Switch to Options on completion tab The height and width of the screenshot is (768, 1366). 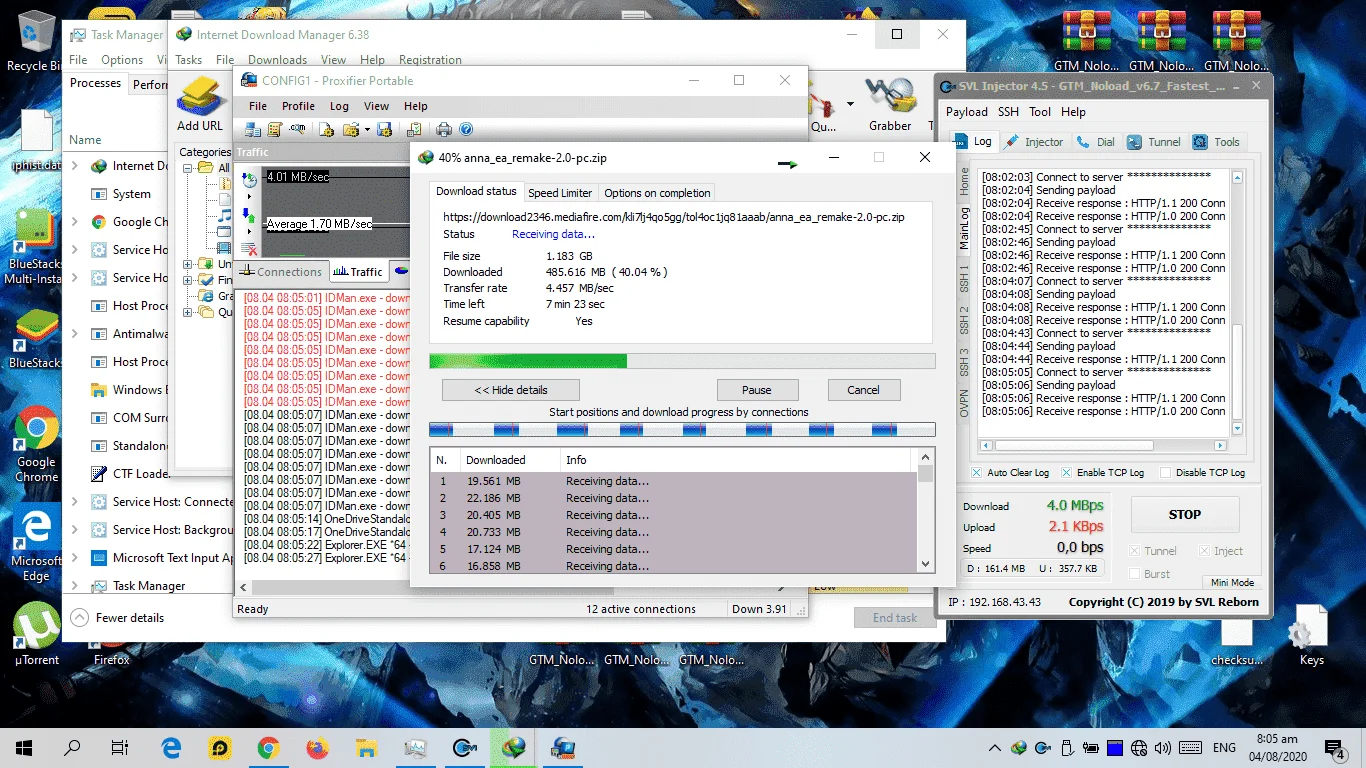coord(657,193)
